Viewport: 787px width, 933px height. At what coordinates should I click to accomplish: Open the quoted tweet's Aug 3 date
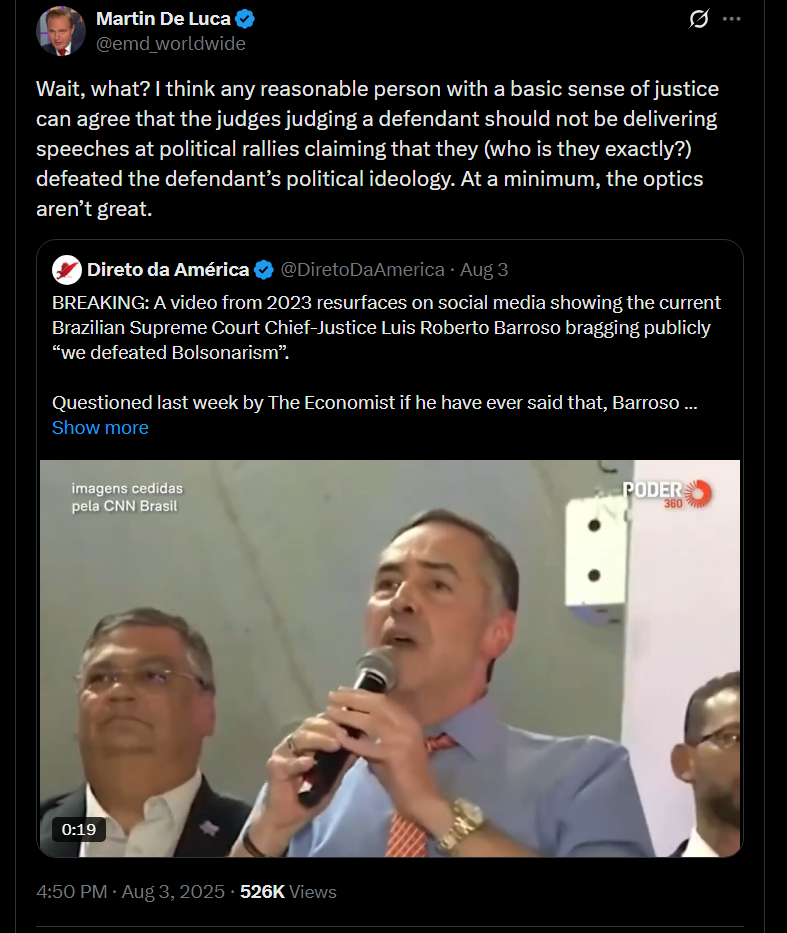(484, 270)
